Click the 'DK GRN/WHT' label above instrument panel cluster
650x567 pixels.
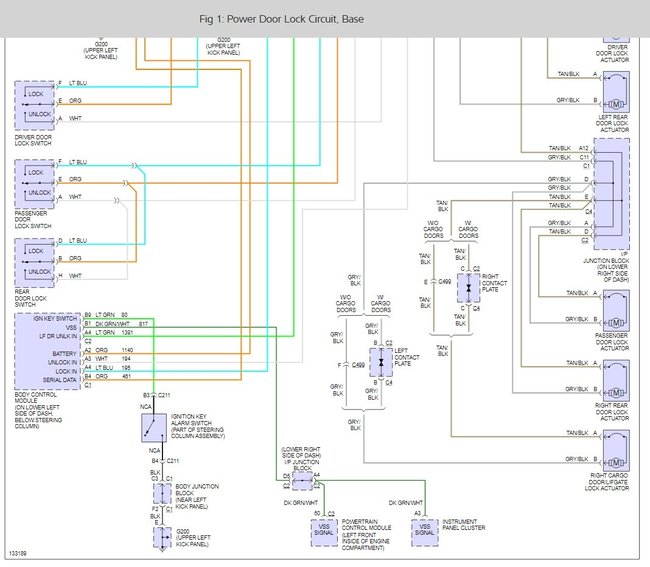[405, 503]
